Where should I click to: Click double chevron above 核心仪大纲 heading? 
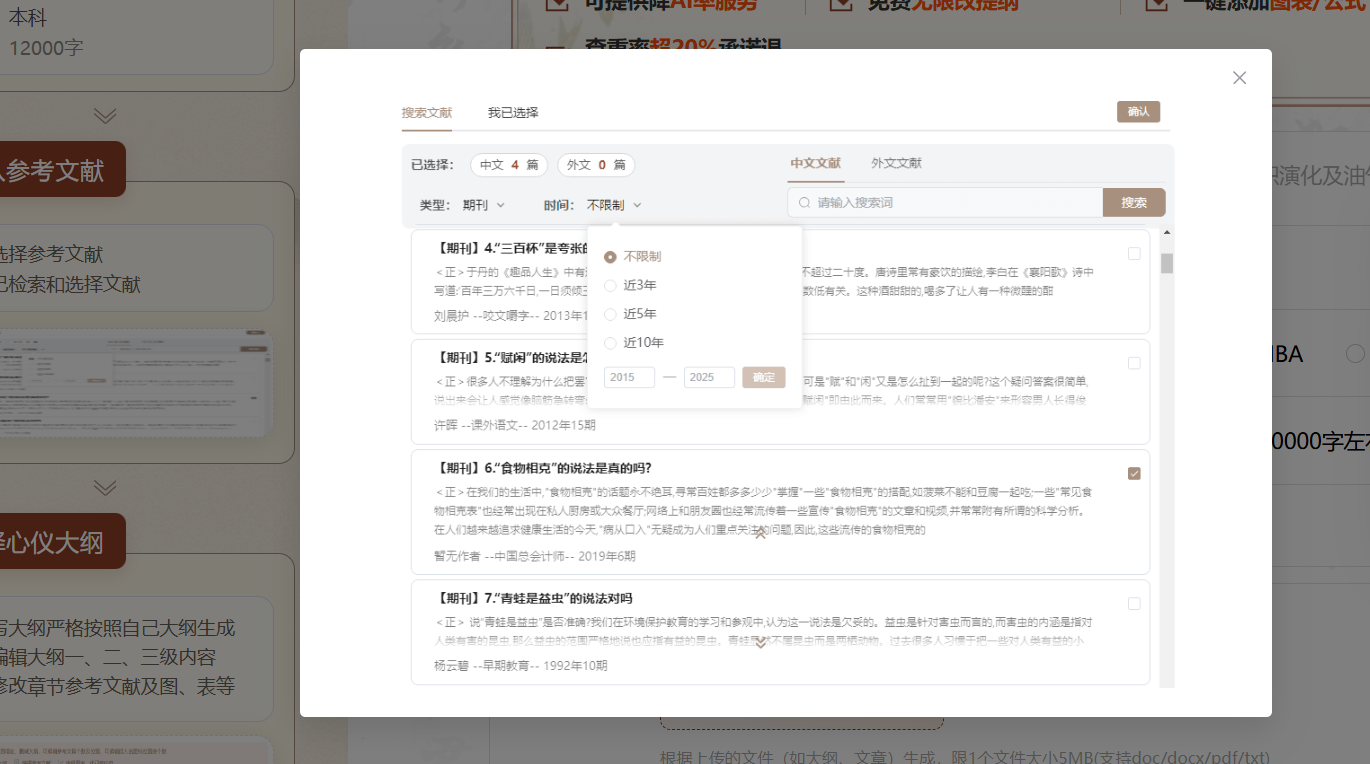(x=105, y=488)
